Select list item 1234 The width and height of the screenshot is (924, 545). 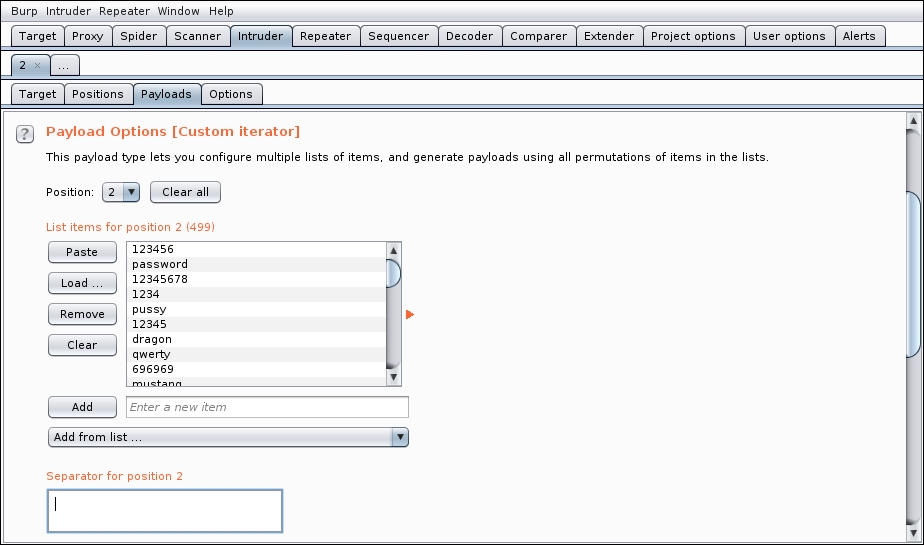click(256, 294)
